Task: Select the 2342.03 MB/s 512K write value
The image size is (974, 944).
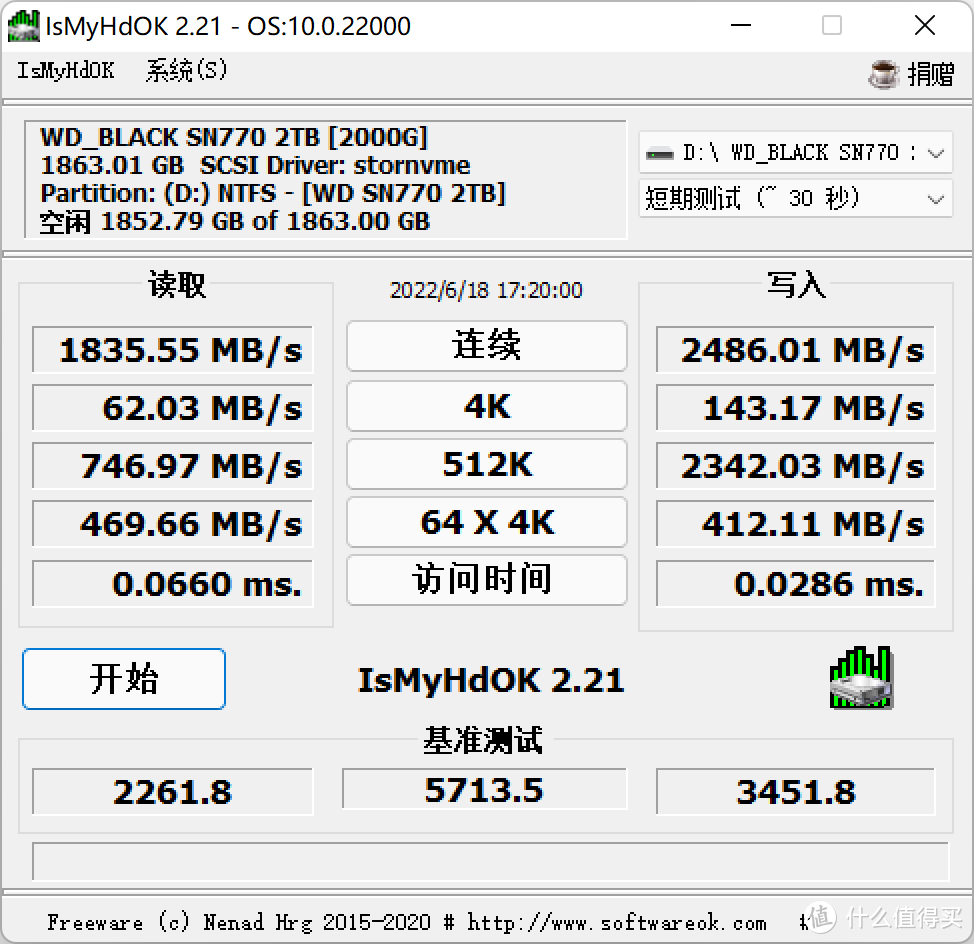Action: [x=795, y=466]
